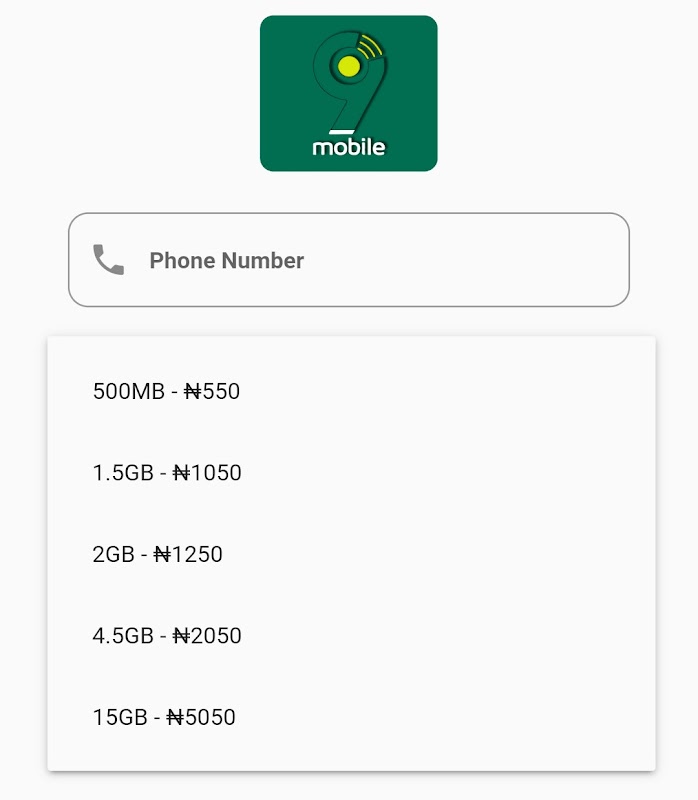Select the 500MB - ₦550 data plan
The height and width of the screenshot is (800, 698).
351,391
